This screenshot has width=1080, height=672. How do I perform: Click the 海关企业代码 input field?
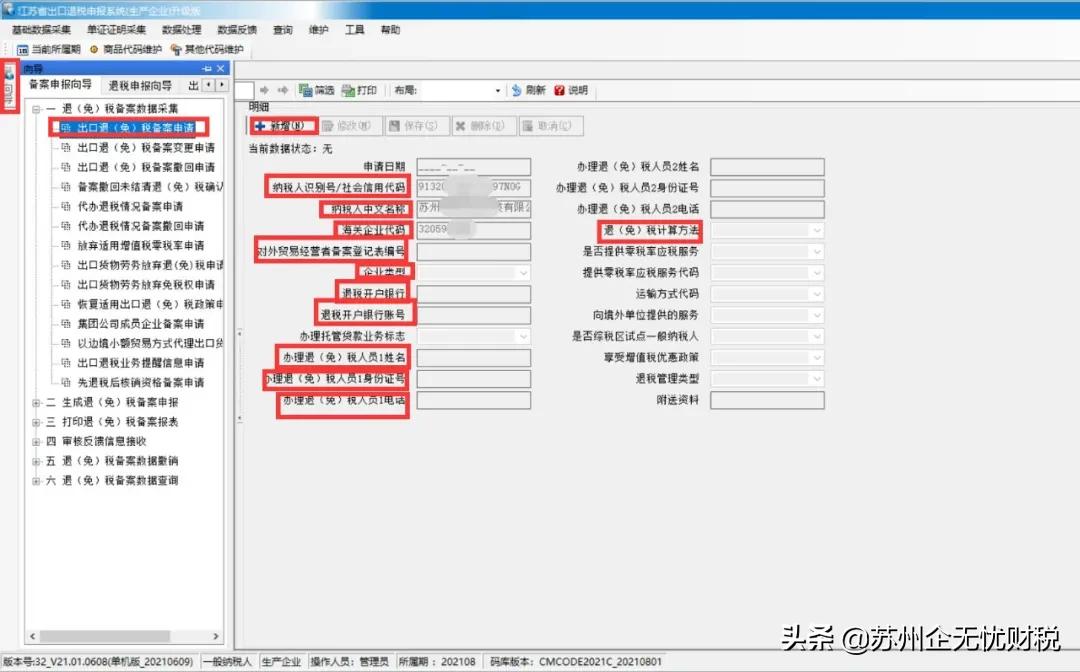tap(474, 229)
